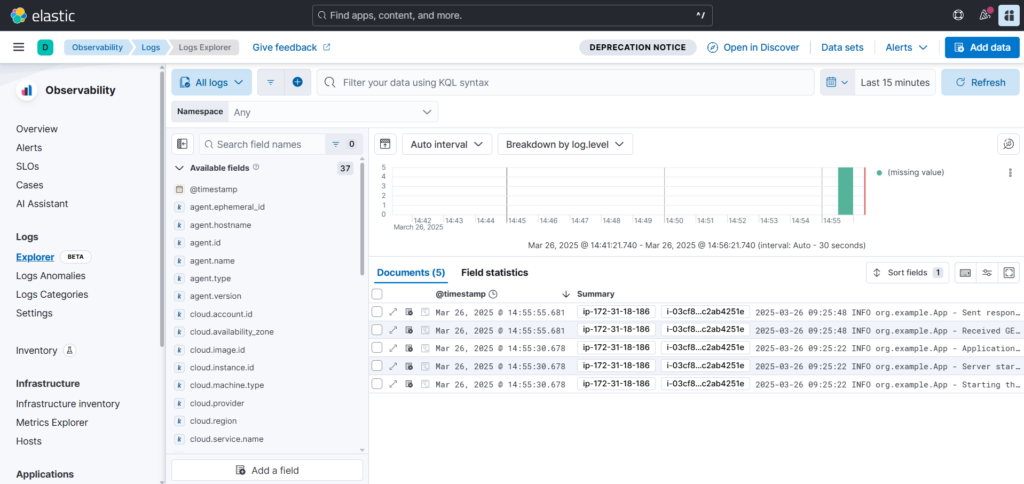Open the Auto interval dropdown
This screenshot has width=1024, height=484.
coord(447,144)
